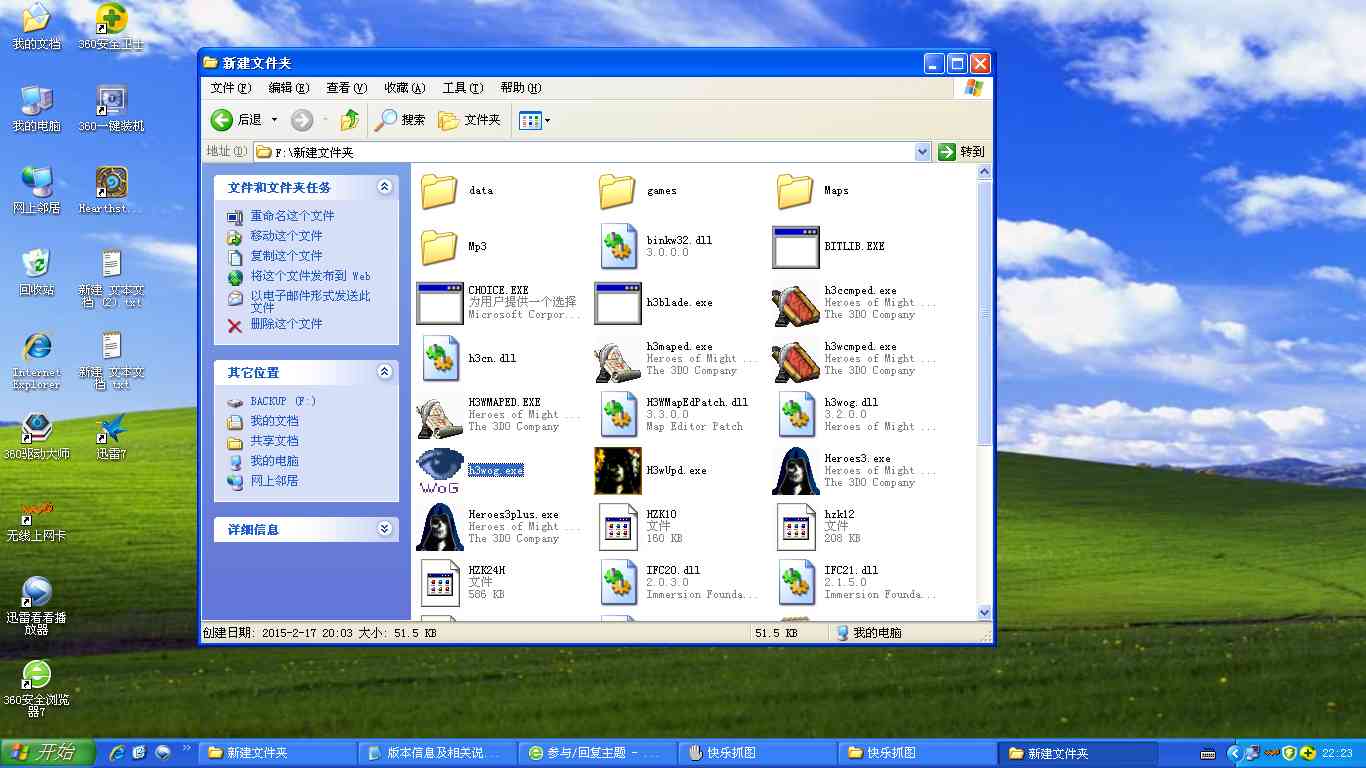Open the 编辑(E) menu

point(289,88)
